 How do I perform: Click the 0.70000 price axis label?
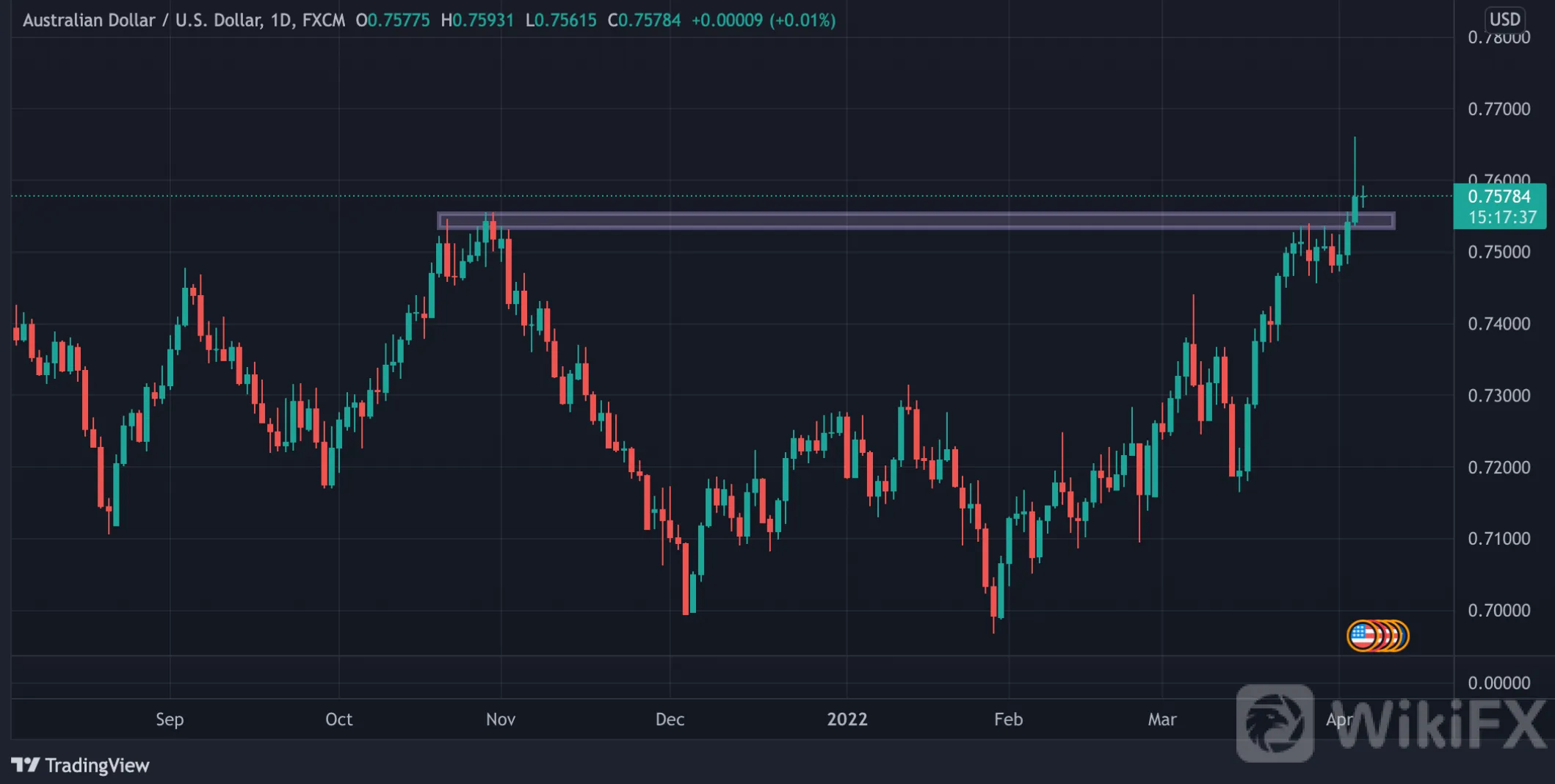click(1499, 611)
